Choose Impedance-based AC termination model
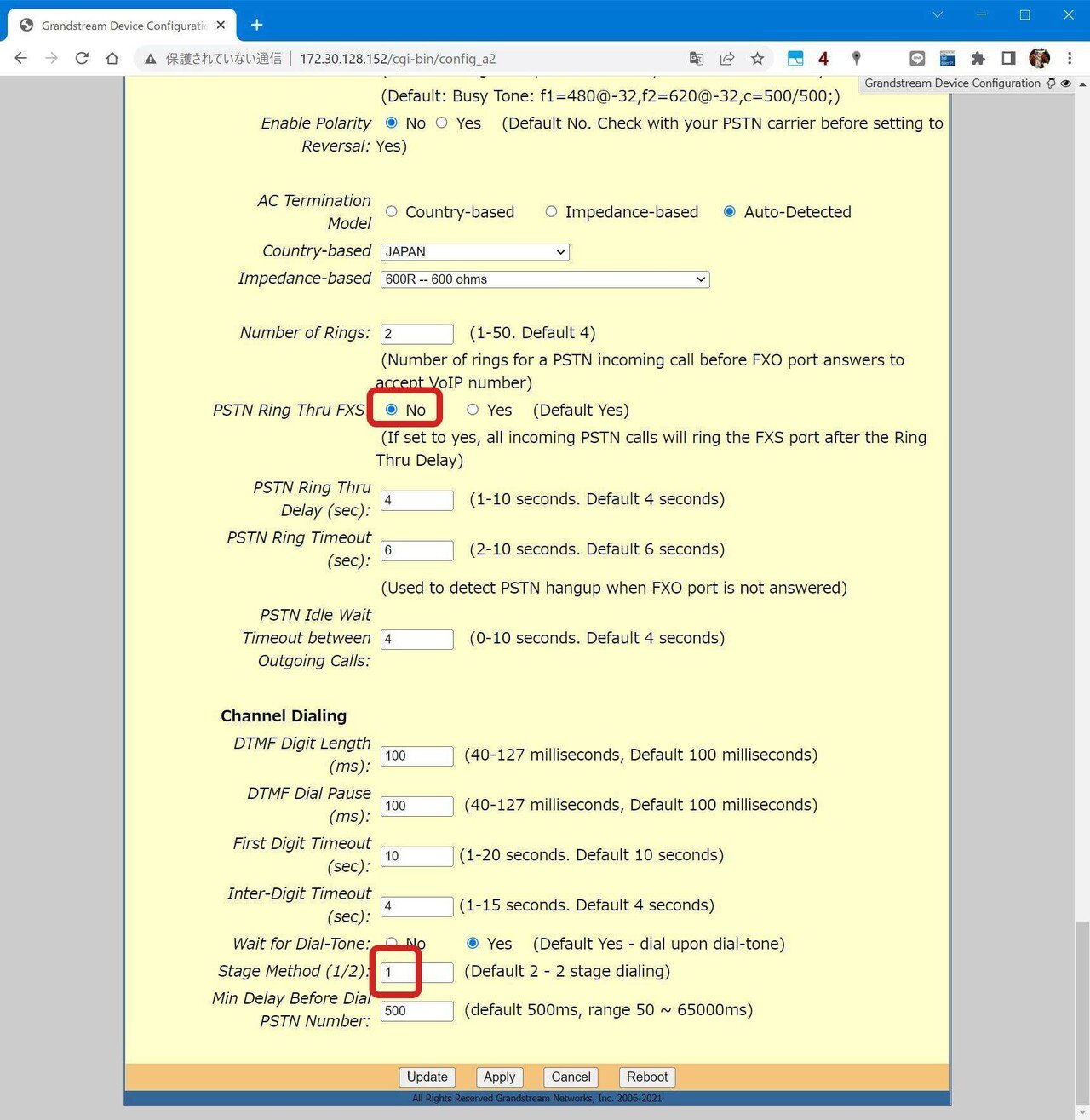This screenshot has height=1120, width=1090. (x=551, y=211)
